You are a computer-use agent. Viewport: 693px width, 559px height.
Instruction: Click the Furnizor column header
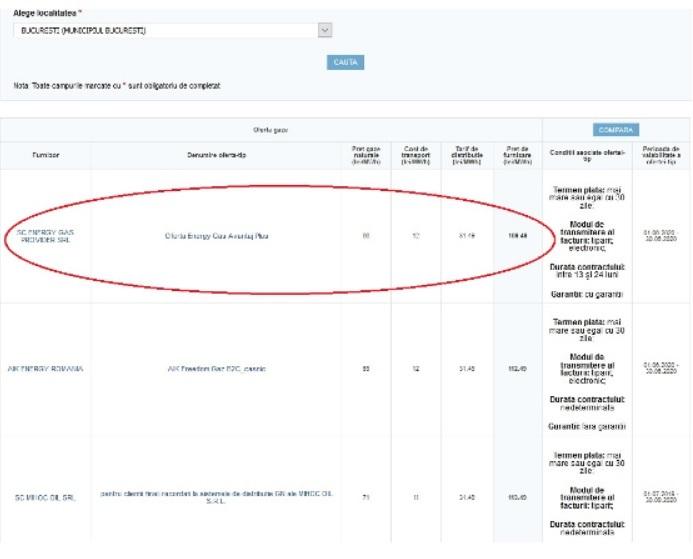click(45, 155)
